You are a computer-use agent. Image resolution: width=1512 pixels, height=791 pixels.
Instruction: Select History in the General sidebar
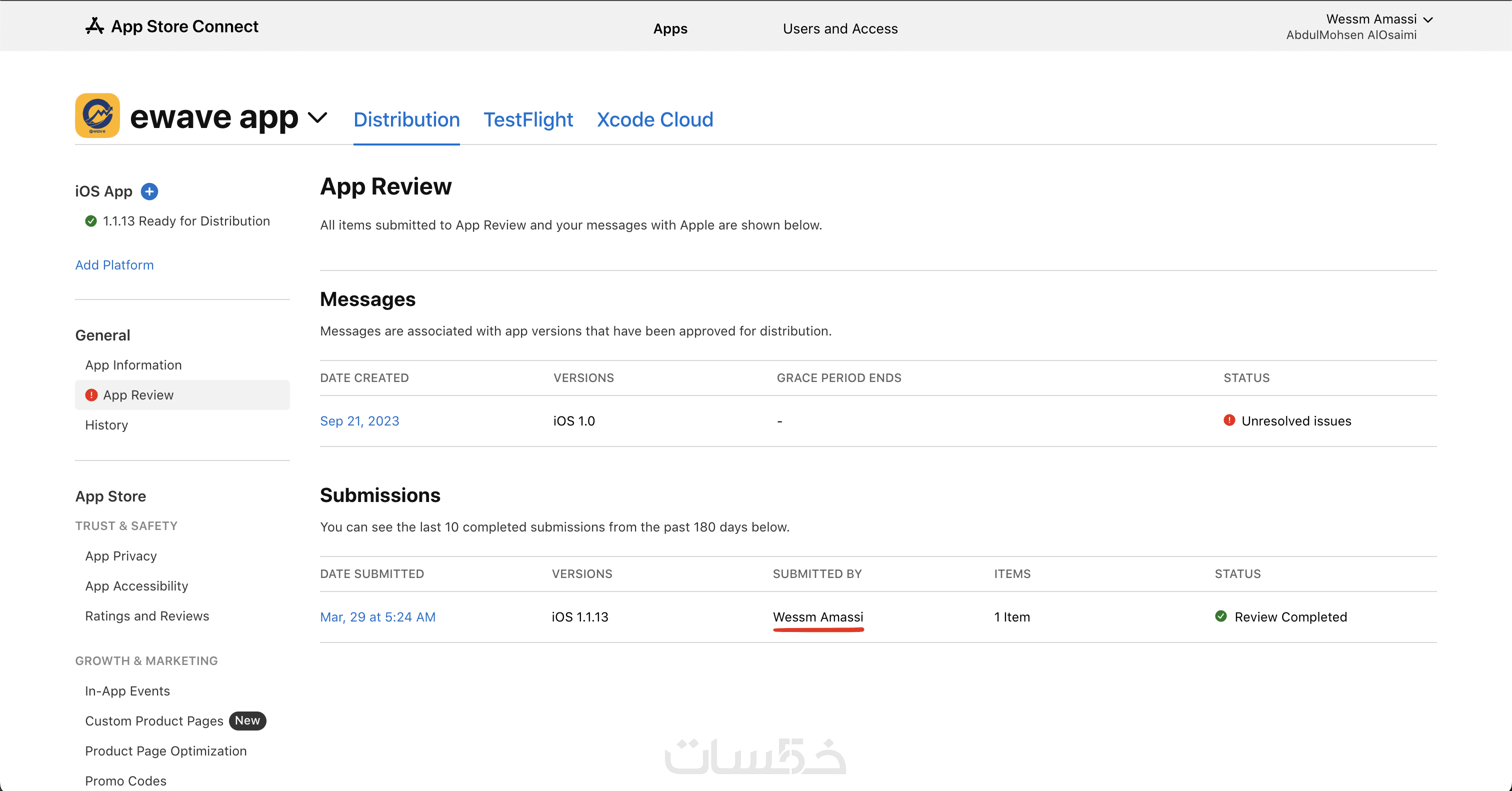pos(106,425)
